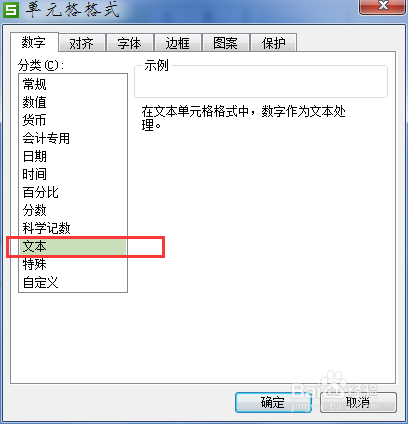This screenshot has width=408, height=424.
Task: Open the 字体 tab
Action: click(x=130, y=43)
